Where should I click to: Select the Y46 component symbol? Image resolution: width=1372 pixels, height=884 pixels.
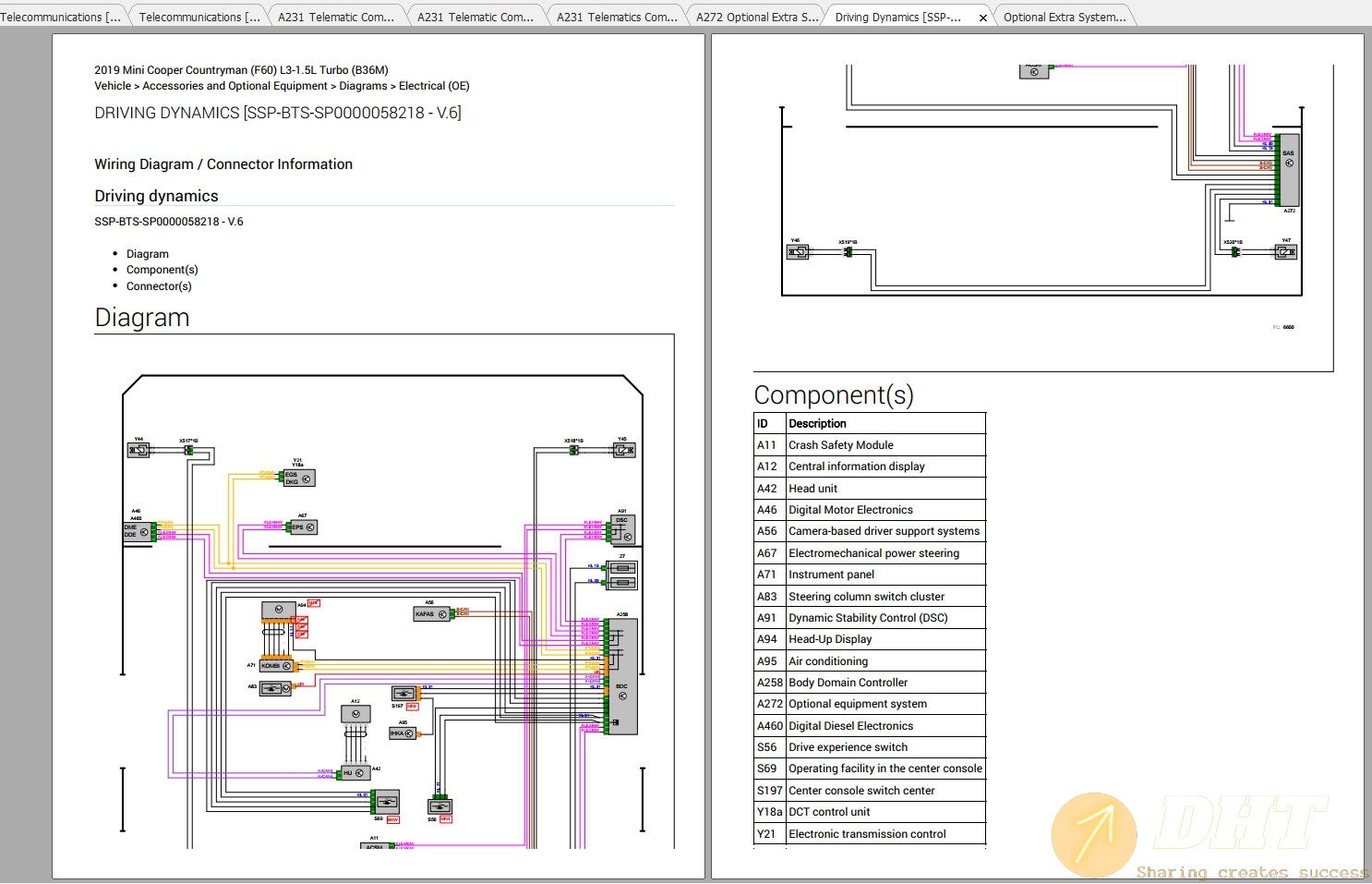[798, 252]
